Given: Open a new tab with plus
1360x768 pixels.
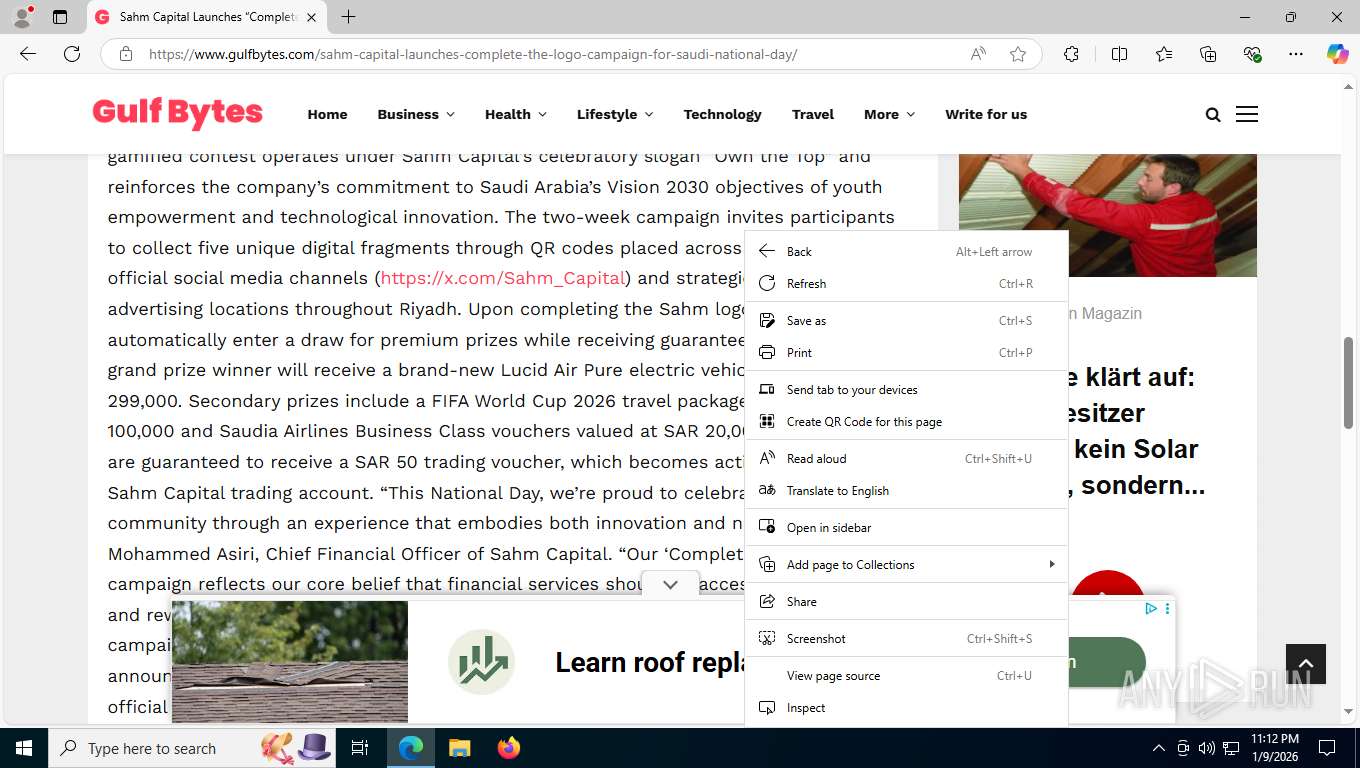Looking at the screenshot, I should pos(348,17).
